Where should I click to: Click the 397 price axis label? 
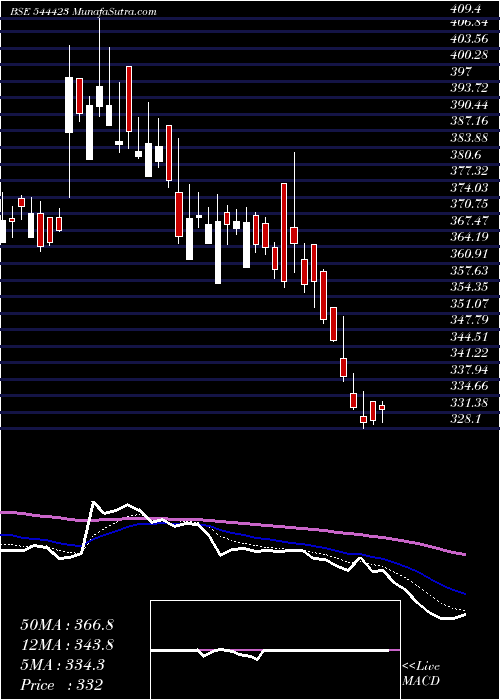point(462,72)
